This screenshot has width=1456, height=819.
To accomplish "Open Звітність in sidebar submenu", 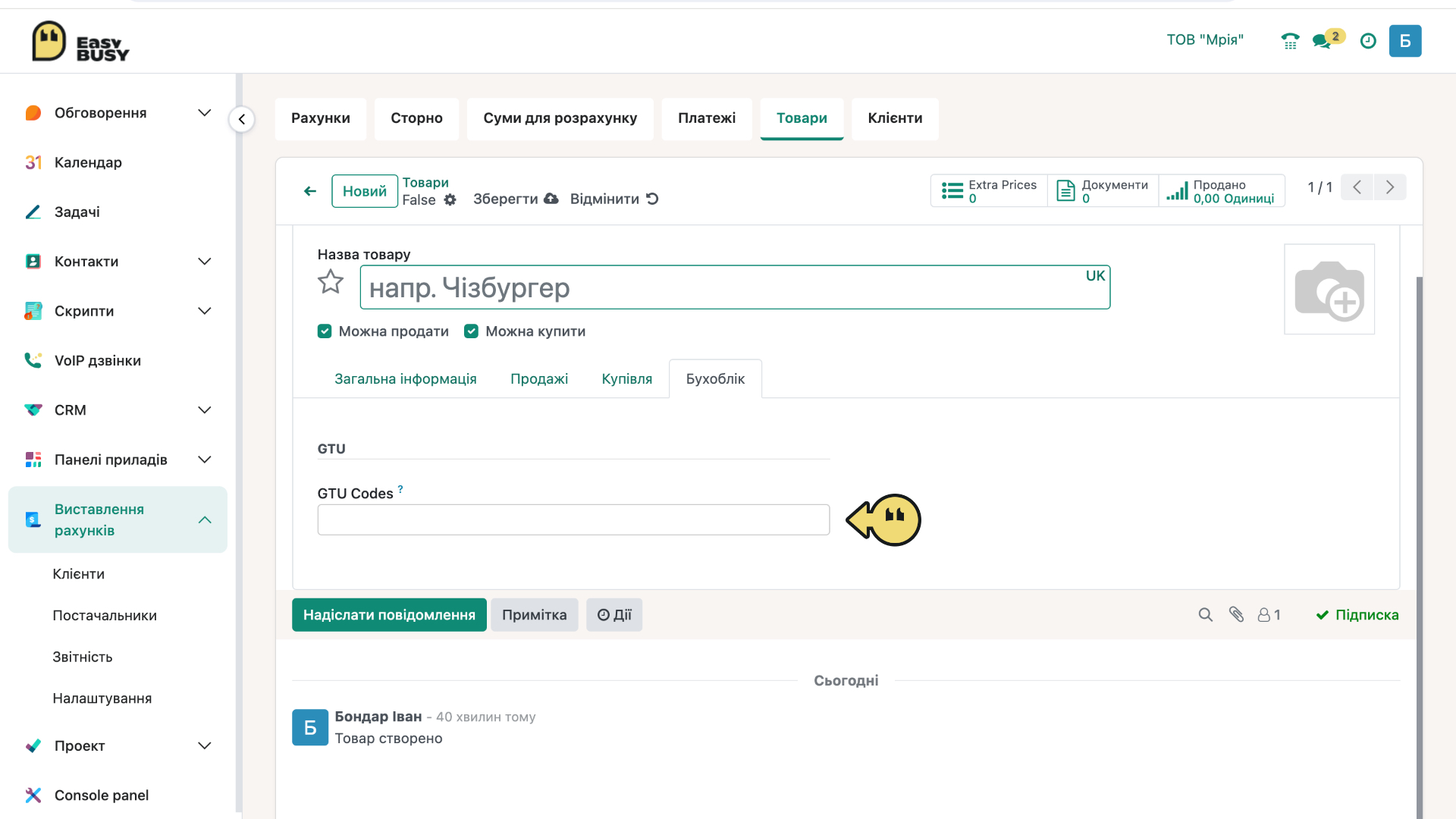I will coord(83,657).
